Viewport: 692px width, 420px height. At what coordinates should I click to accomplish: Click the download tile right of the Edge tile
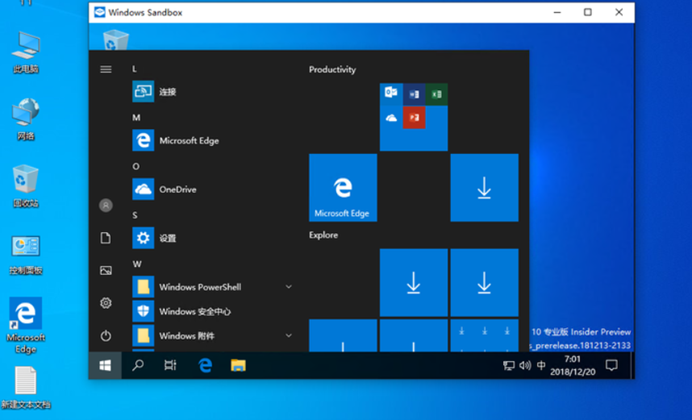[484, 188]
